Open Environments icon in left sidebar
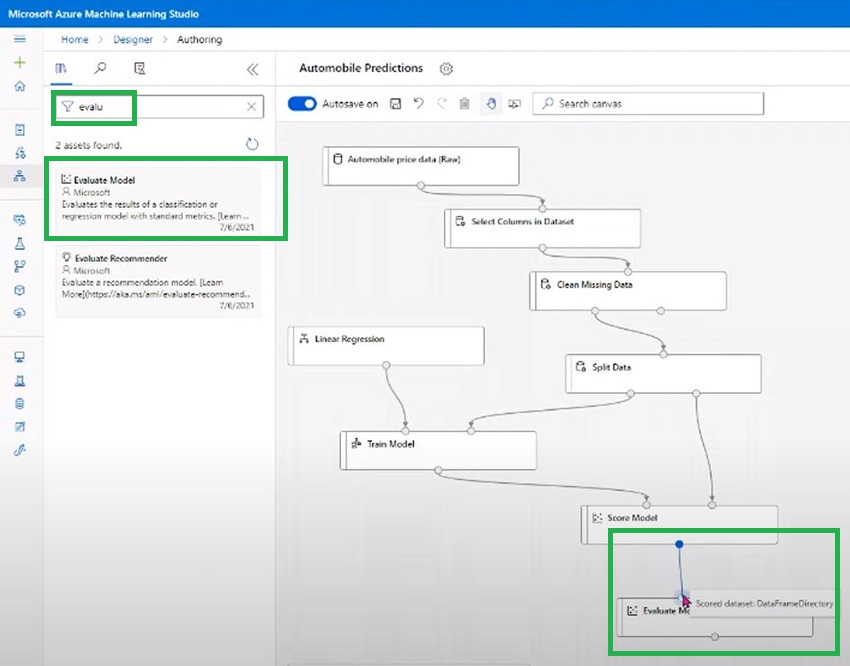Viewport: 850px width, 666px height. click(20, 381)
